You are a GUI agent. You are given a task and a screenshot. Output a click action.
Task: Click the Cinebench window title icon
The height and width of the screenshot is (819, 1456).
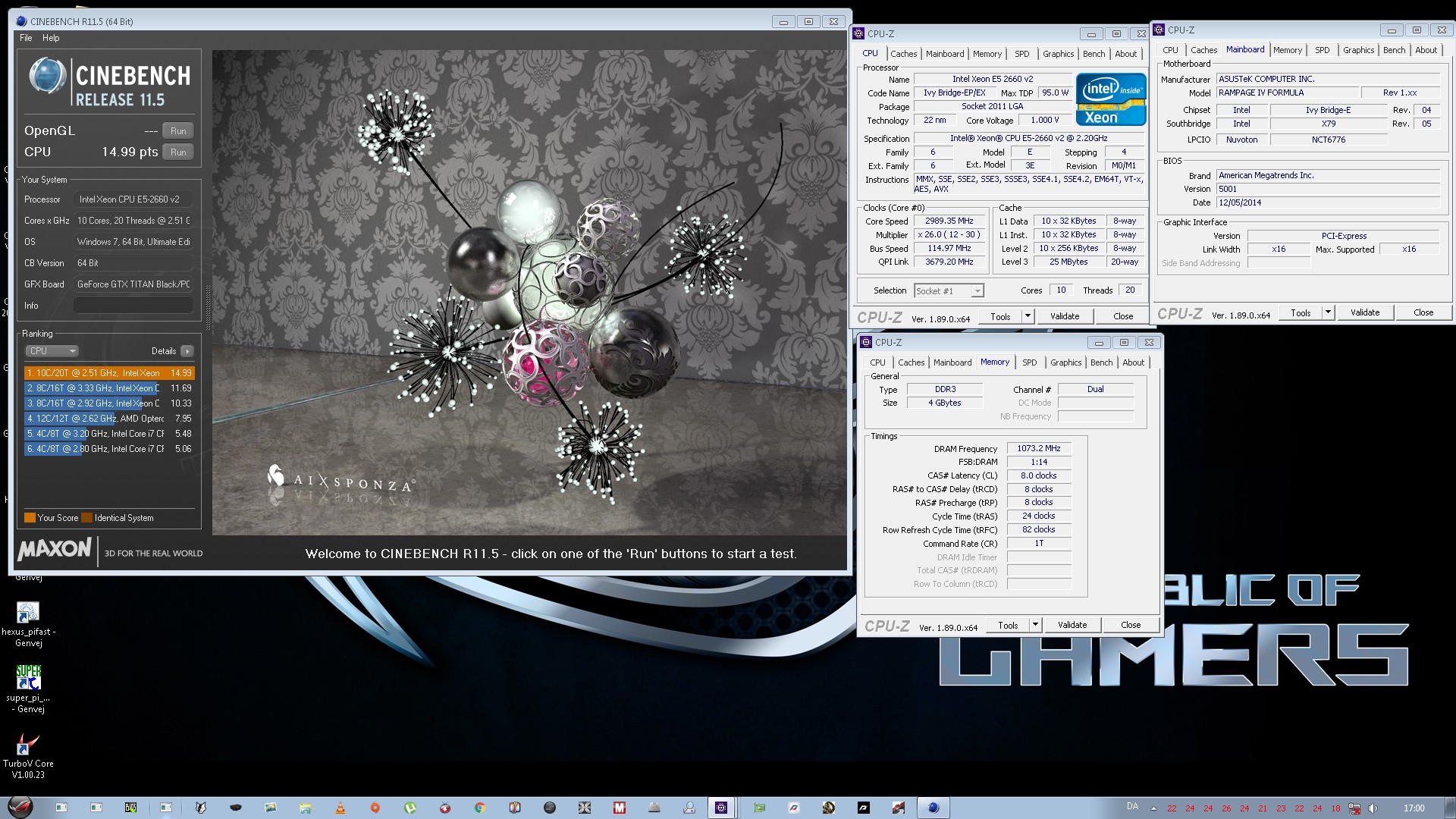tap(21, 21)
